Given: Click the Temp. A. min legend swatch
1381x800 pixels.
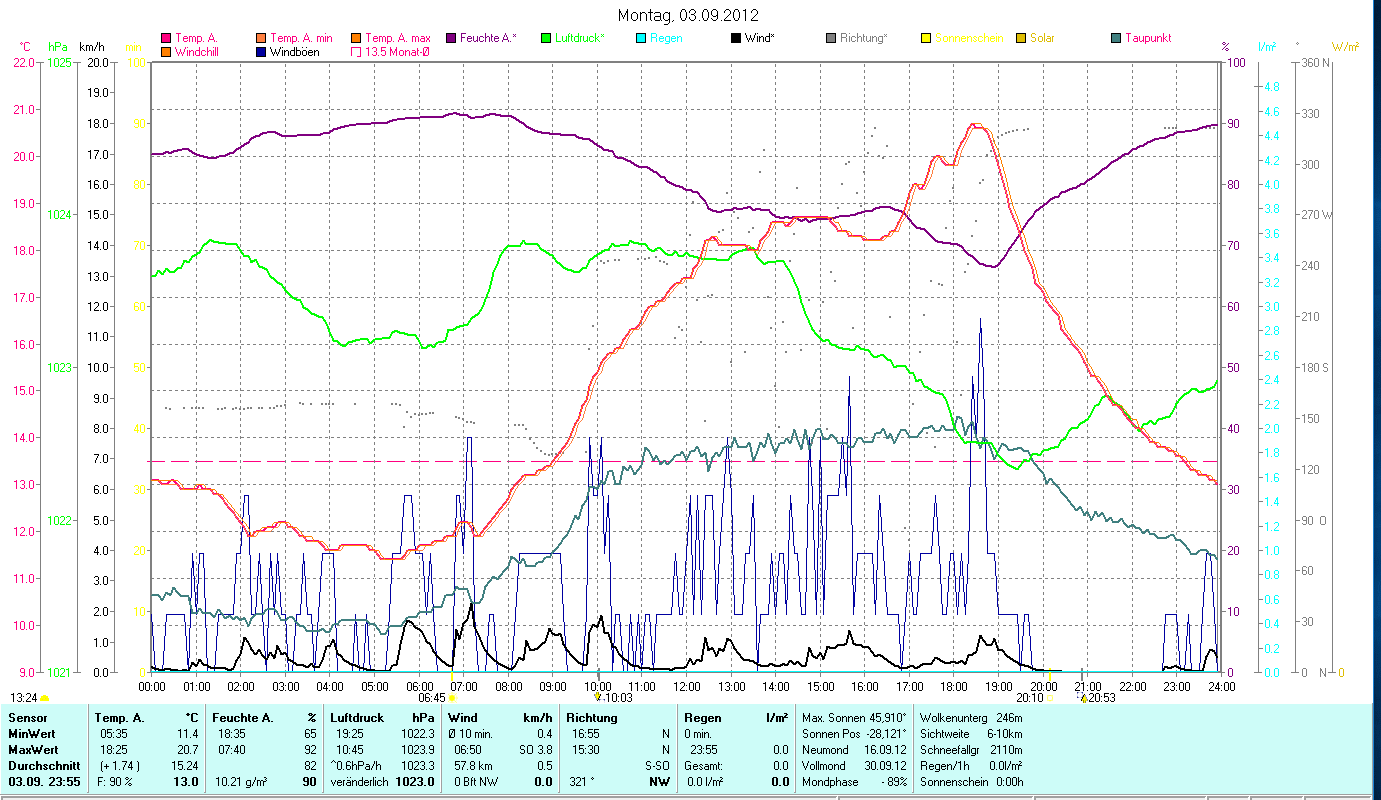Looking at the screenshot, I should [x=261, y=39].
